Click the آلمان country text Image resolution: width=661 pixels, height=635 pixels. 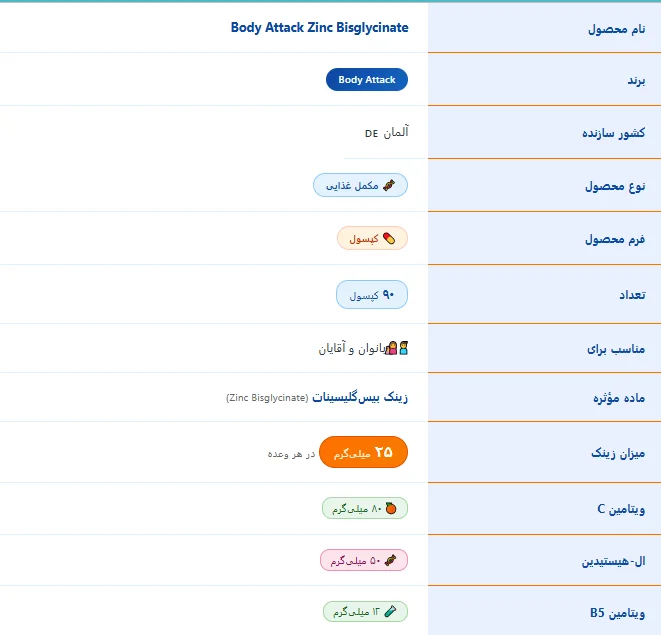point(396,132)
